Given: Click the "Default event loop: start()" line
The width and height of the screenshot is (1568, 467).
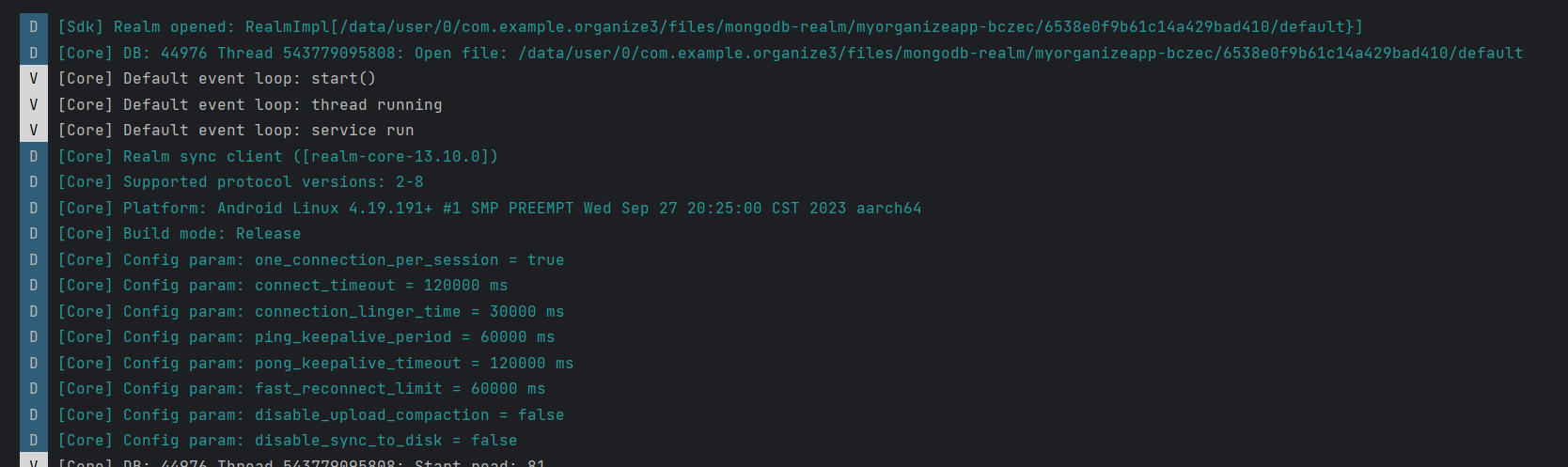Looking at the screenshot, I should click(217, 79).
